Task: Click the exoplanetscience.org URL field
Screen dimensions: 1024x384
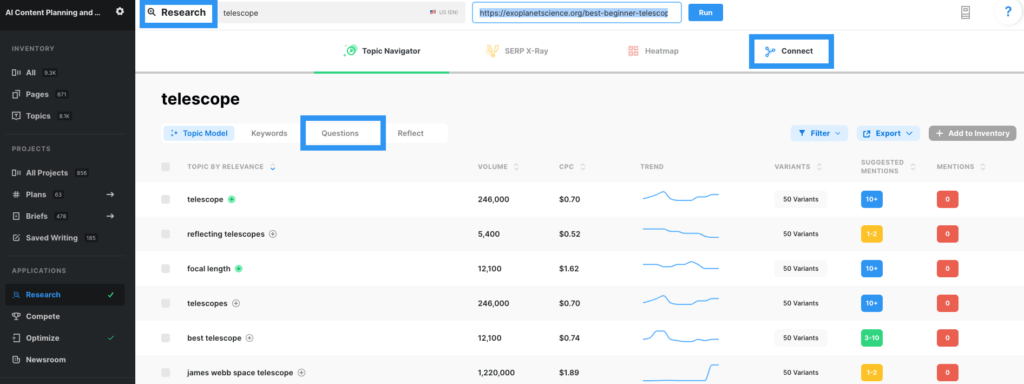Action: coord(577,12)
